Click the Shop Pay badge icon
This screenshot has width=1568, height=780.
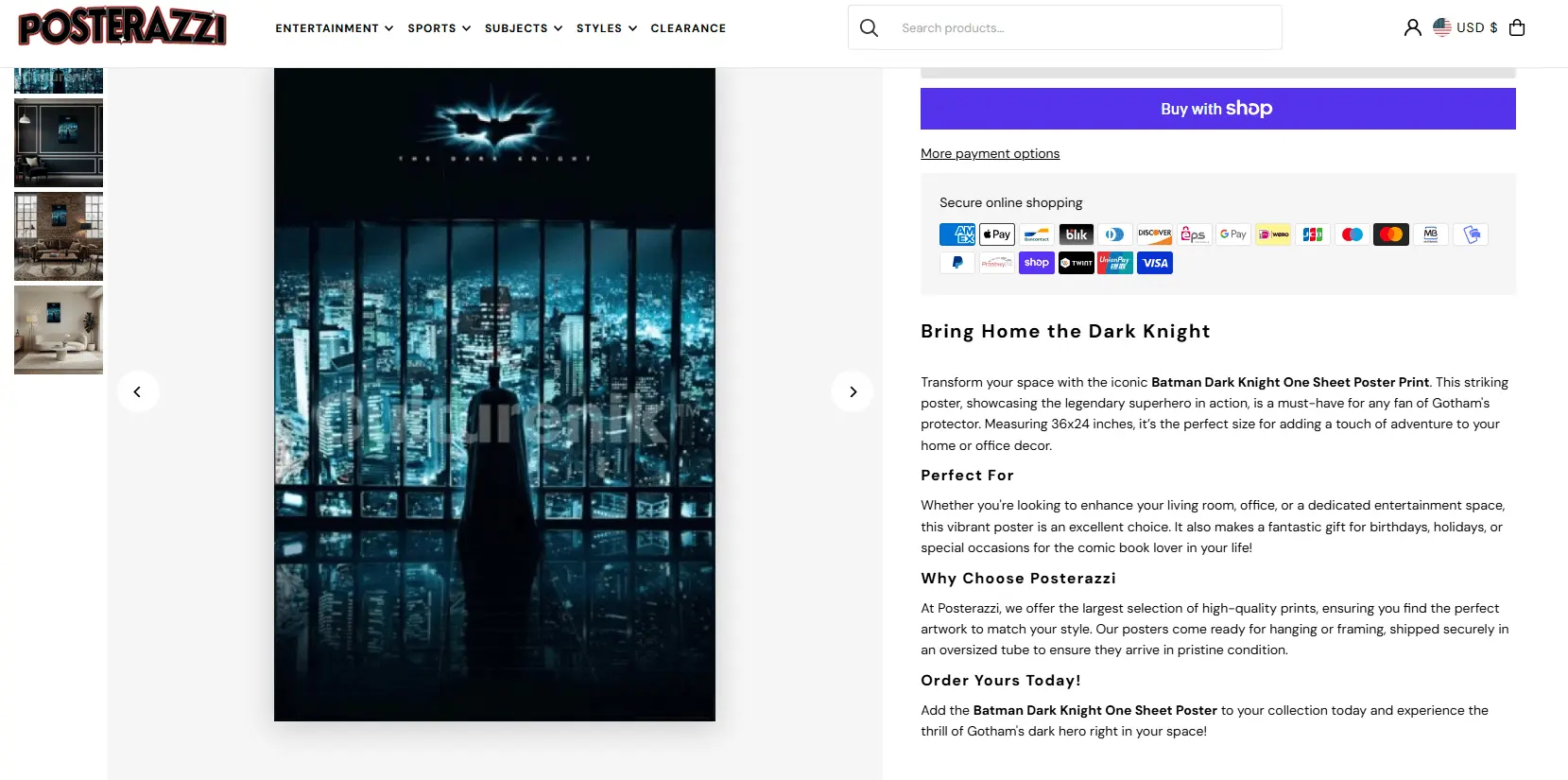pyautogui.click(x=1037, y=263)
